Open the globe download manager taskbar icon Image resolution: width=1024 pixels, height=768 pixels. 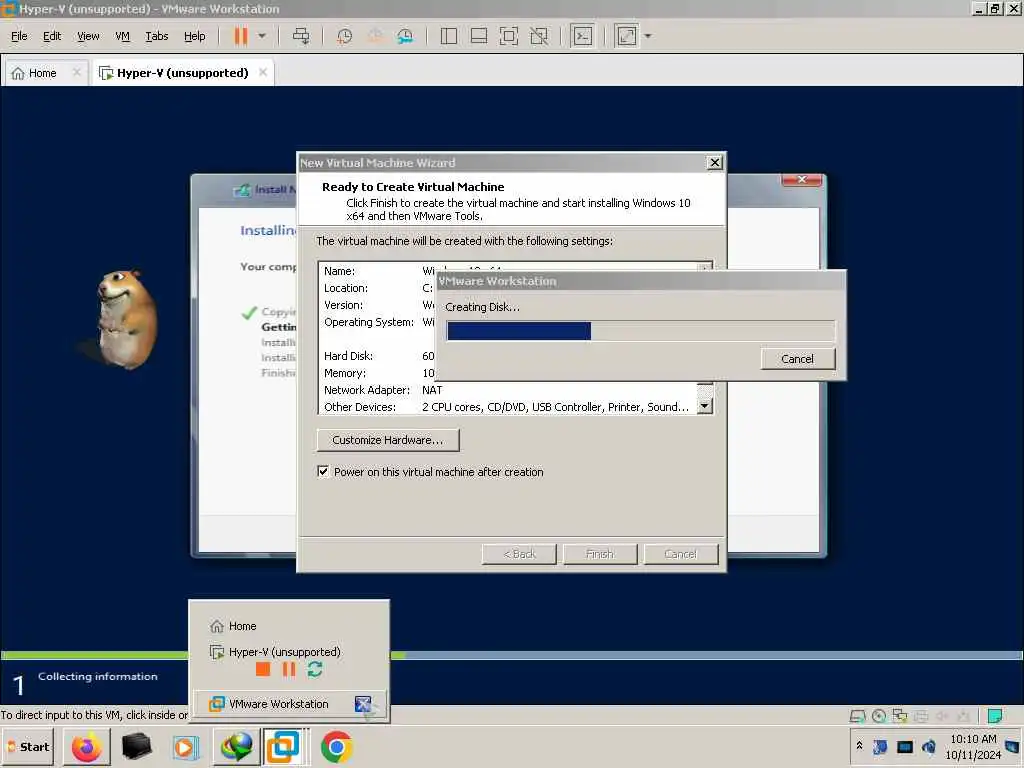pos(236,747)
